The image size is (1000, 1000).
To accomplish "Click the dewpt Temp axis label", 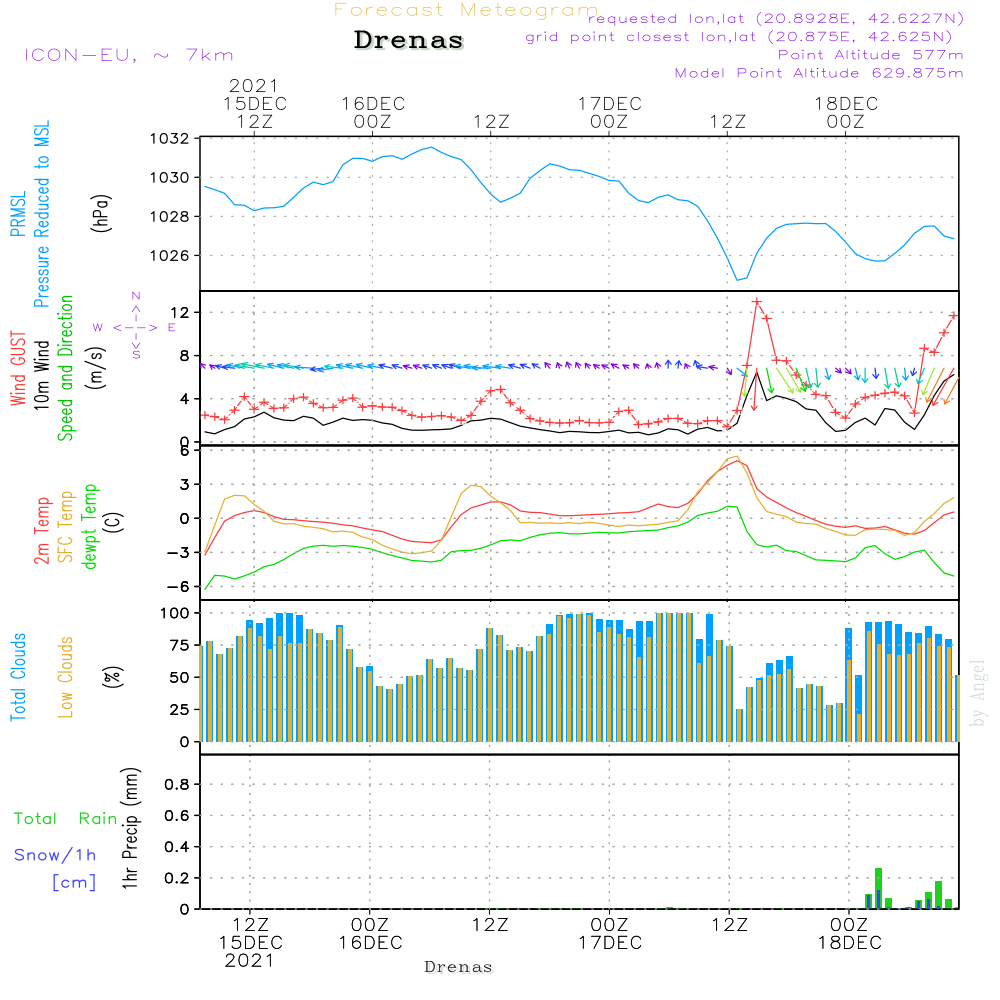I will (89, 526).
